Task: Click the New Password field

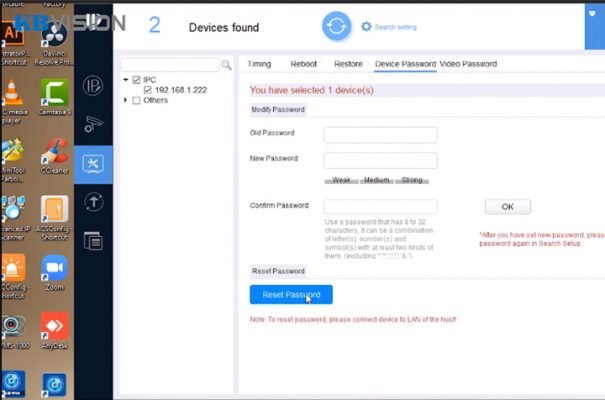Action: (x=380, y=160)
